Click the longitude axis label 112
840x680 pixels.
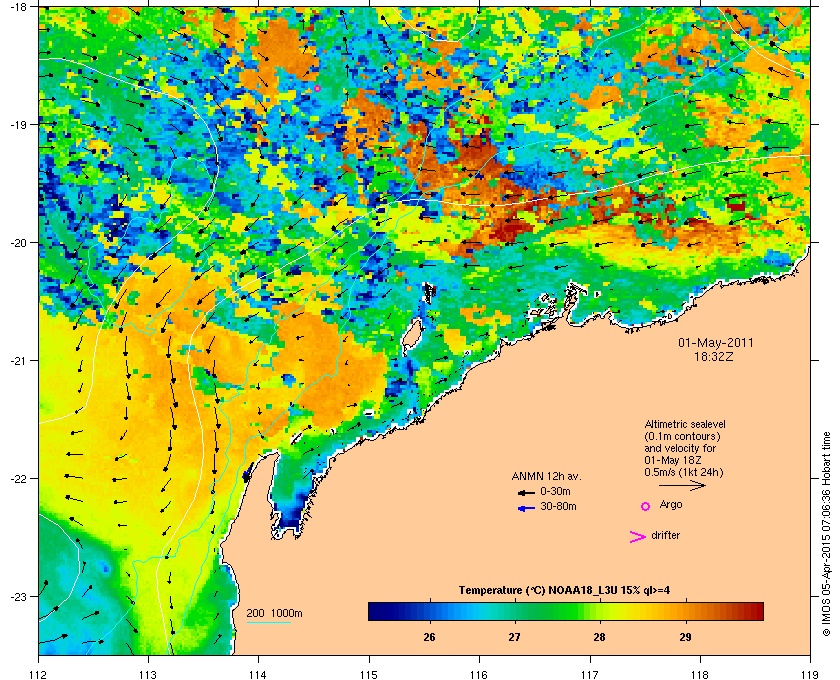39,674
